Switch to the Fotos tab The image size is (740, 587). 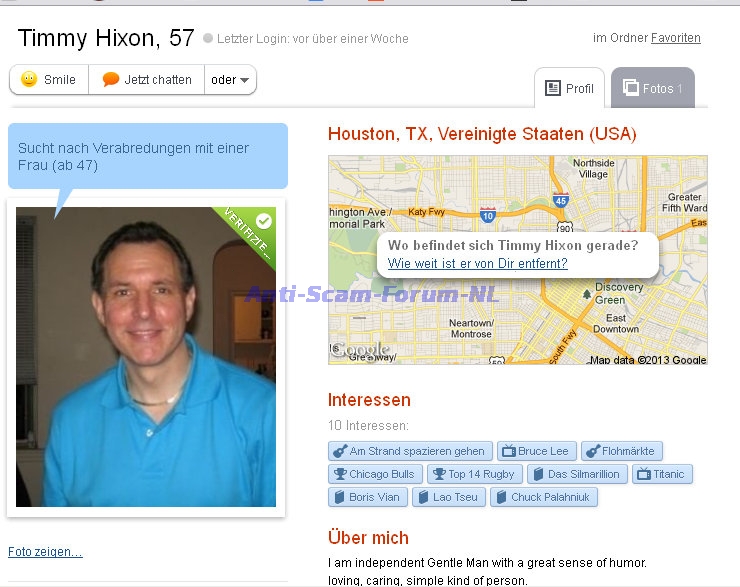653,88
